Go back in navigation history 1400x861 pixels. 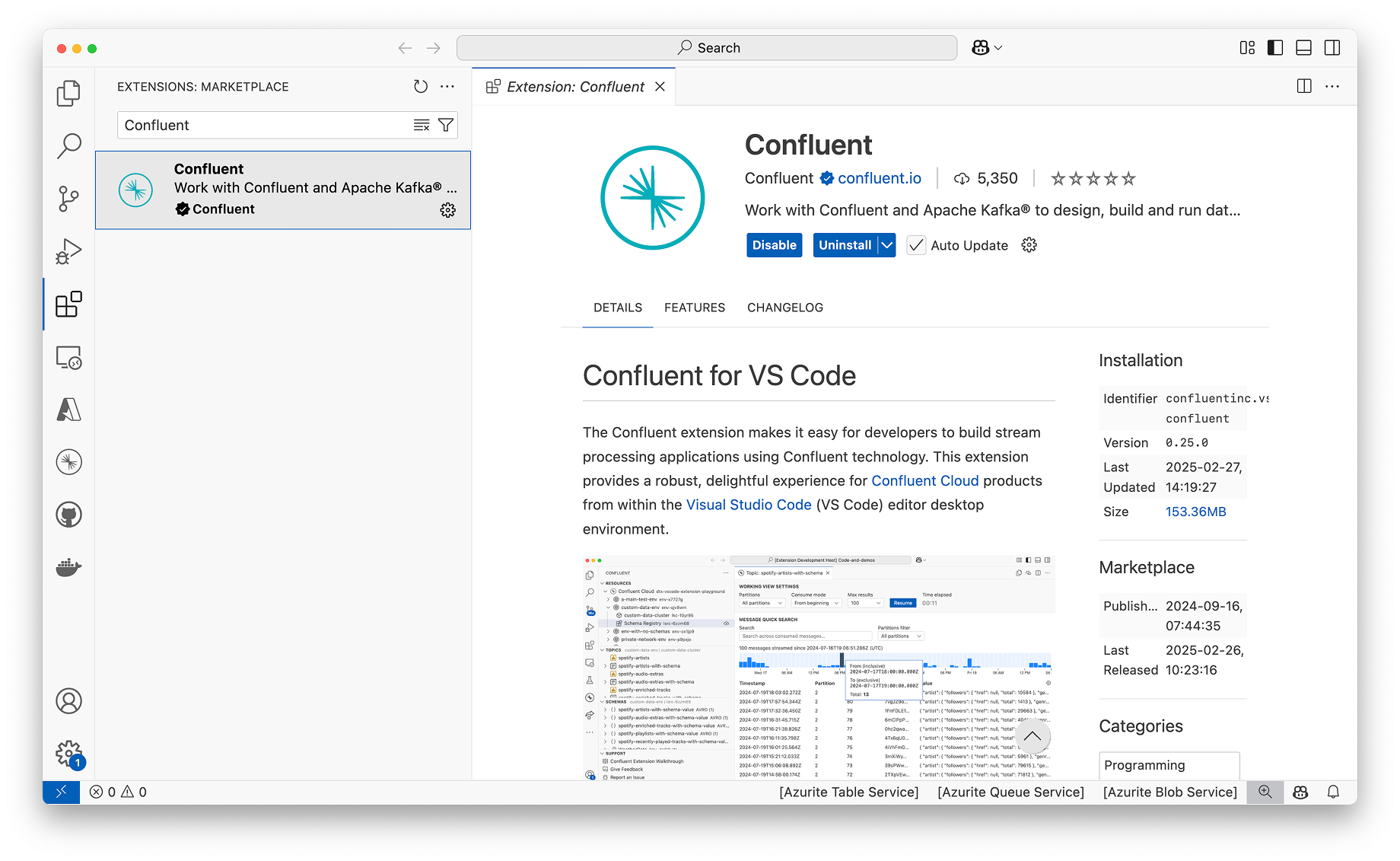coord(405,48)
